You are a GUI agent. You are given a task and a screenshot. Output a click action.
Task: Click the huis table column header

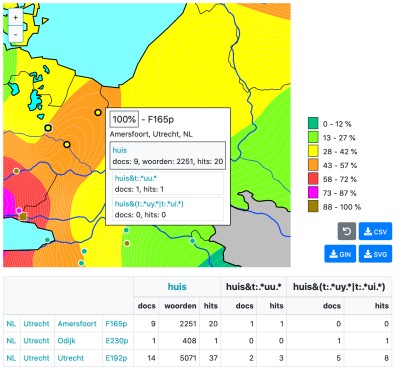[x=177, y=287]
